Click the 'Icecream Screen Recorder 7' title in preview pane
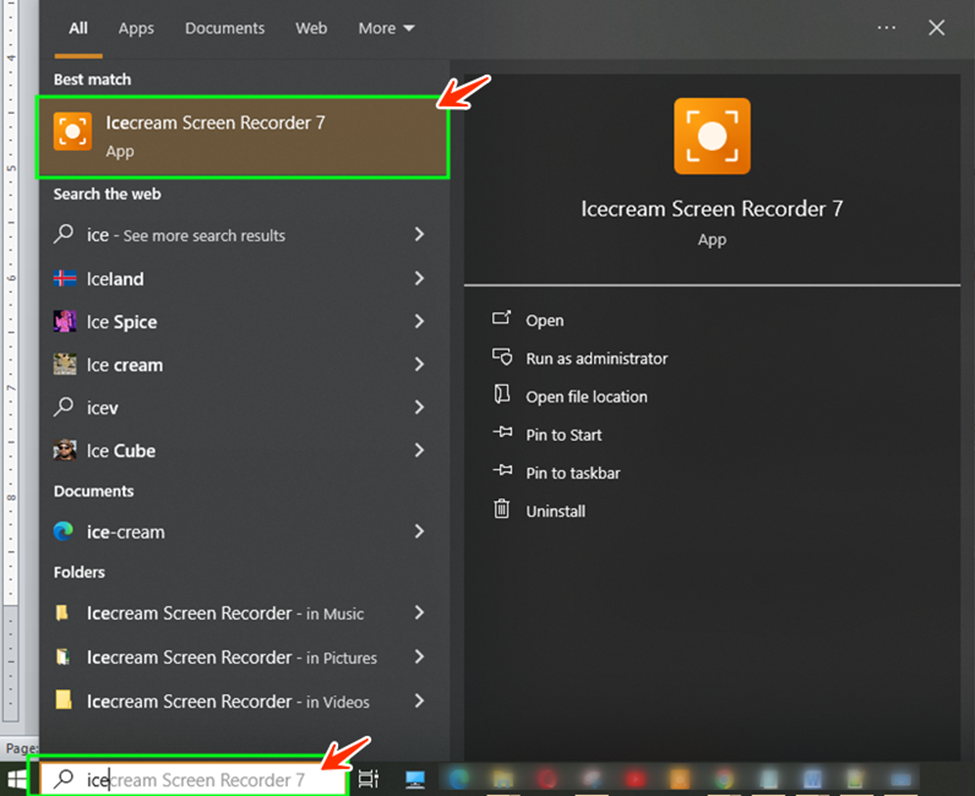The width and height of the screenshot is (975, 796). click(x=712, y=209)
